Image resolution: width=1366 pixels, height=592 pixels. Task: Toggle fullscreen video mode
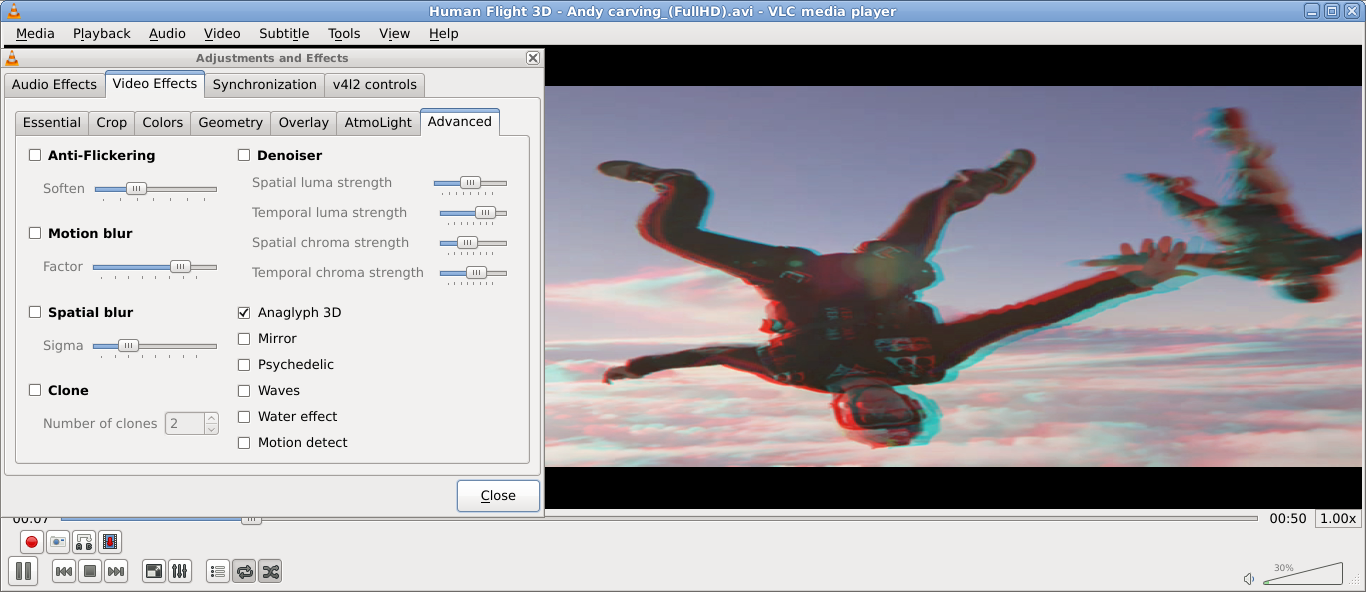coord(154,571)
